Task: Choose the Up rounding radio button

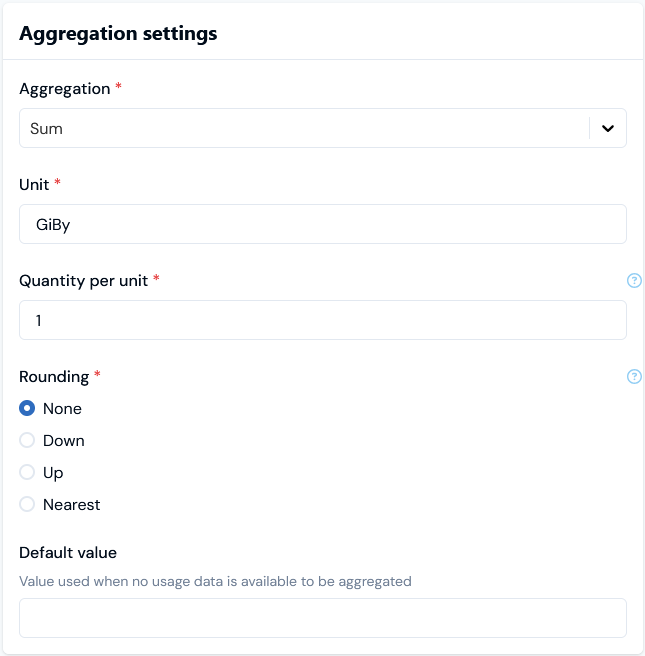Action: pos(27,472)
